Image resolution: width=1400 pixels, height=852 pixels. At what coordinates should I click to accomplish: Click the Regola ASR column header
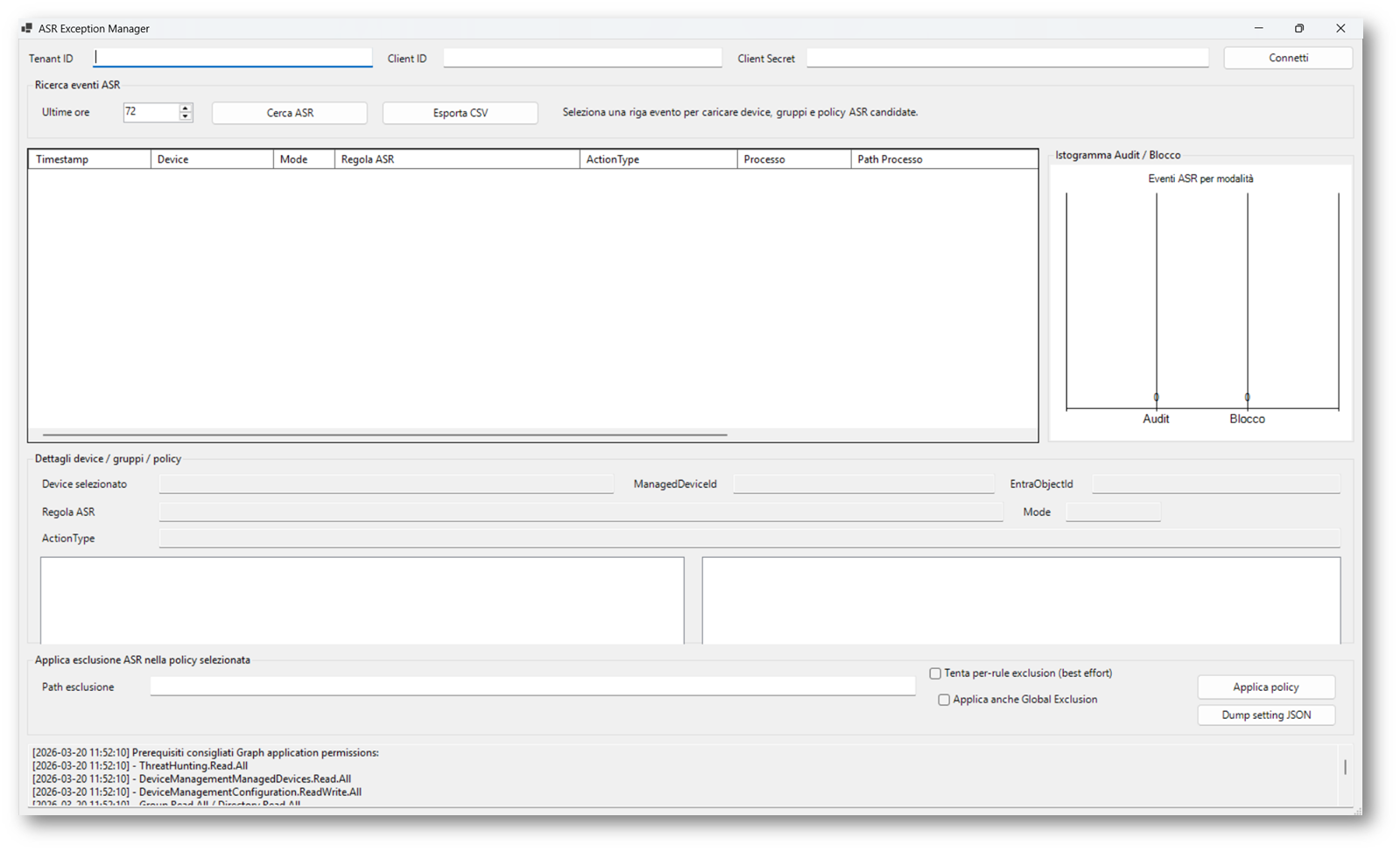(x=456, y=159)
